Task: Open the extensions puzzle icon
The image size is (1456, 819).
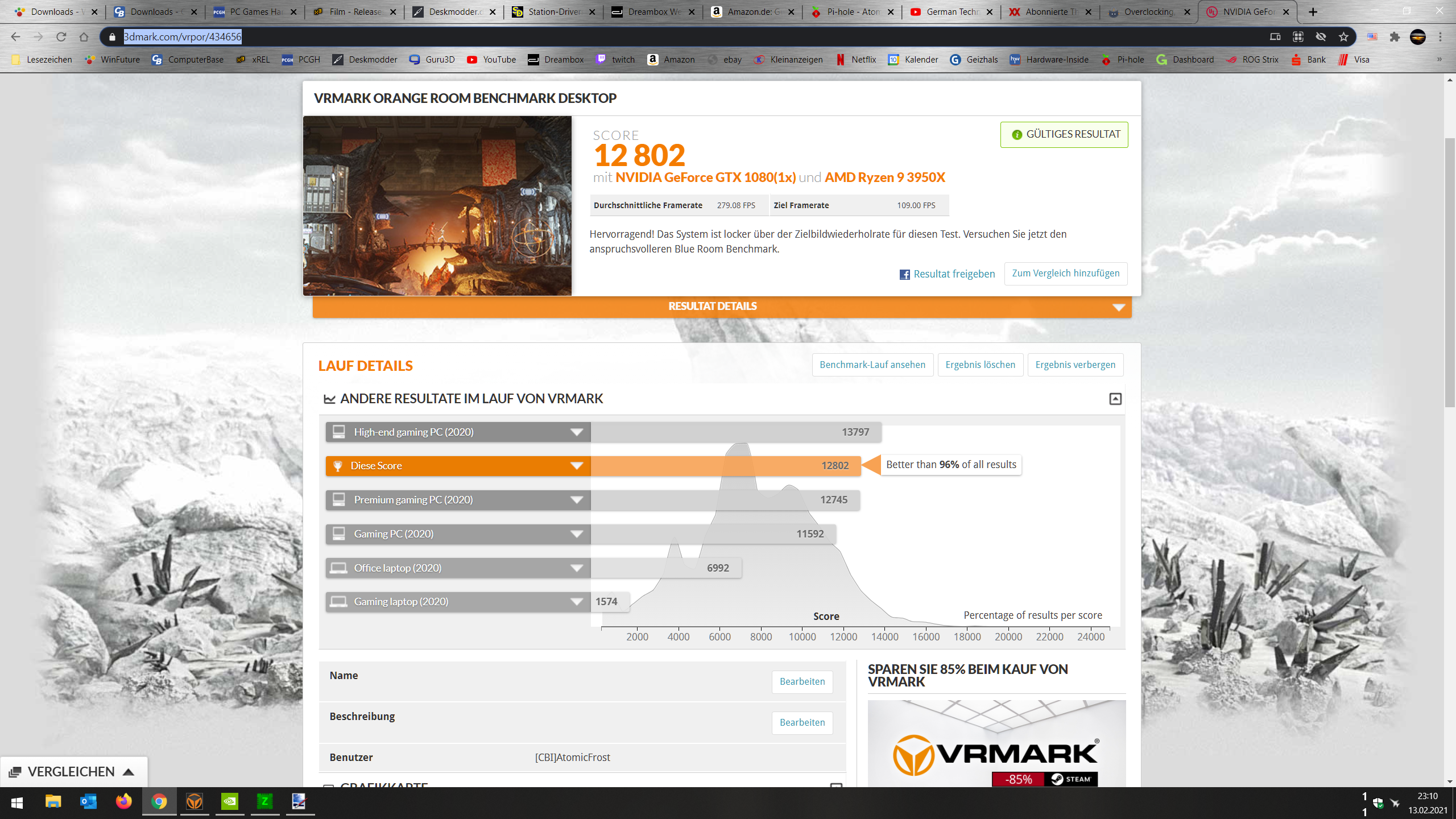Action: point(1395,37)
